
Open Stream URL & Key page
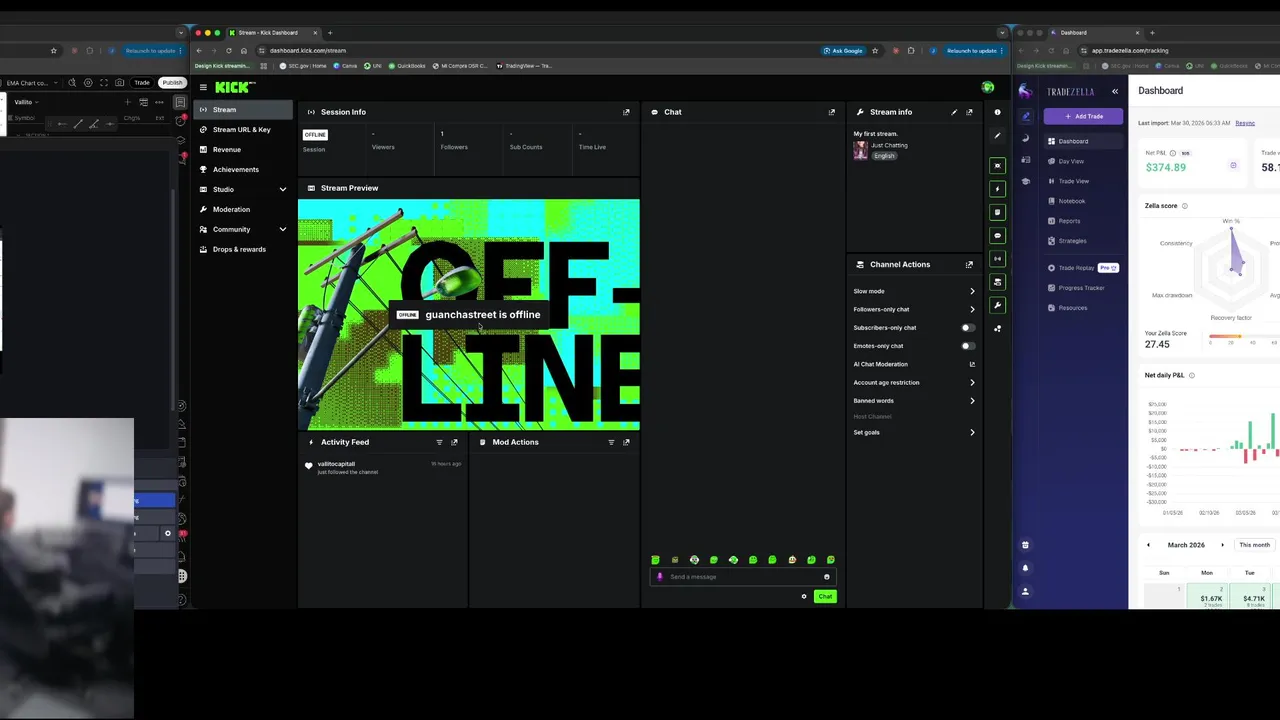tap(243, 130)
